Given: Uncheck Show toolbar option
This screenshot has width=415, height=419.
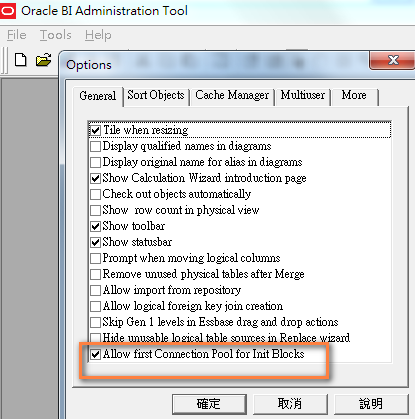Looking at the screenshot, I should 95,226.
